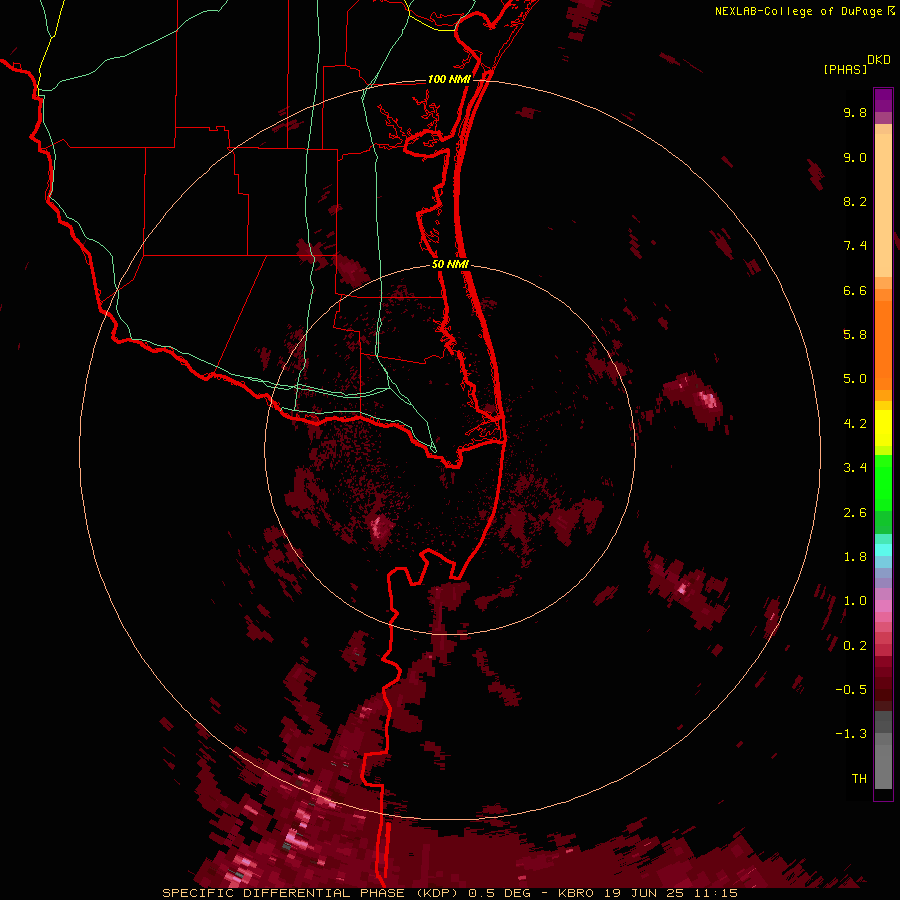Click the 2.6 value on the color scale
The height and width of the screenshot is (900, 900).
tap(855, 513)
